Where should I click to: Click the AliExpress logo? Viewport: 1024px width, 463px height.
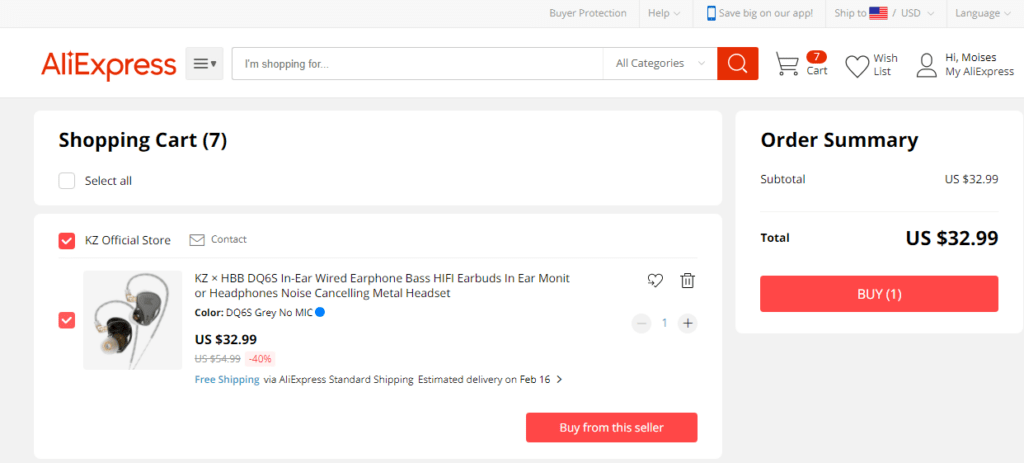click(108, 66)
